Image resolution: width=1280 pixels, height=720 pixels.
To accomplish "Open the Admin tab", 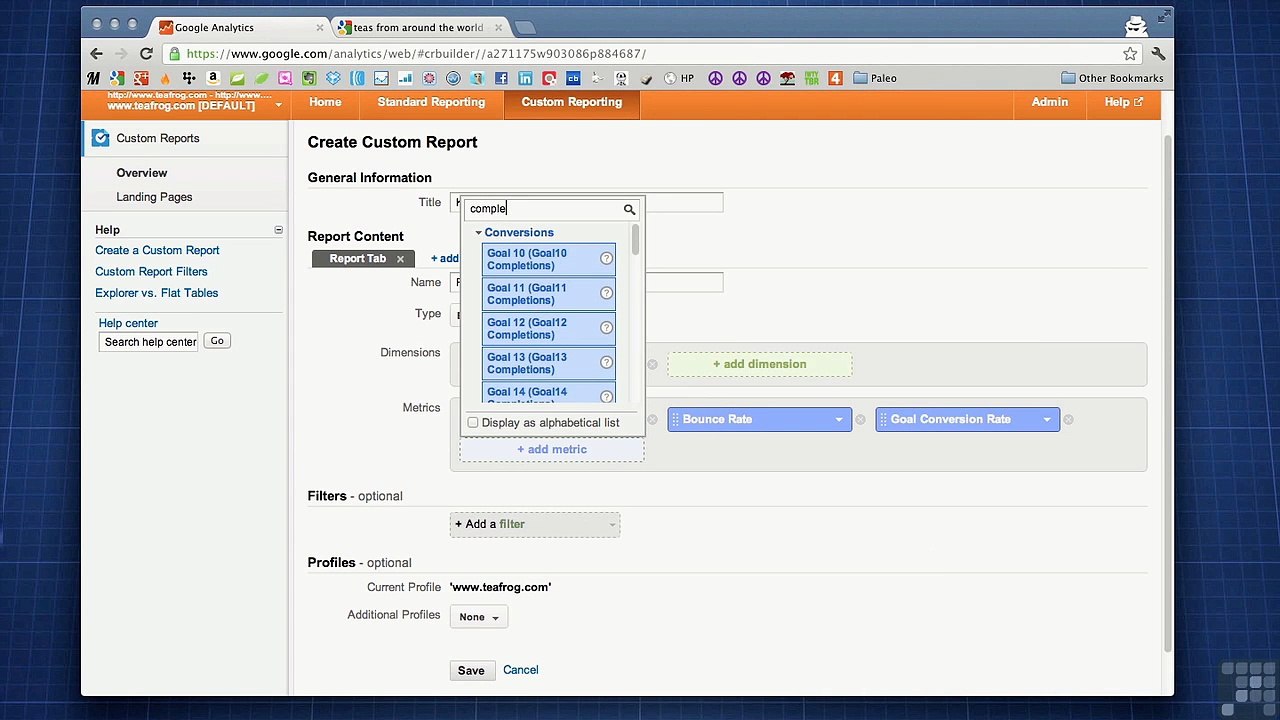I will [x=1050, y=102].
